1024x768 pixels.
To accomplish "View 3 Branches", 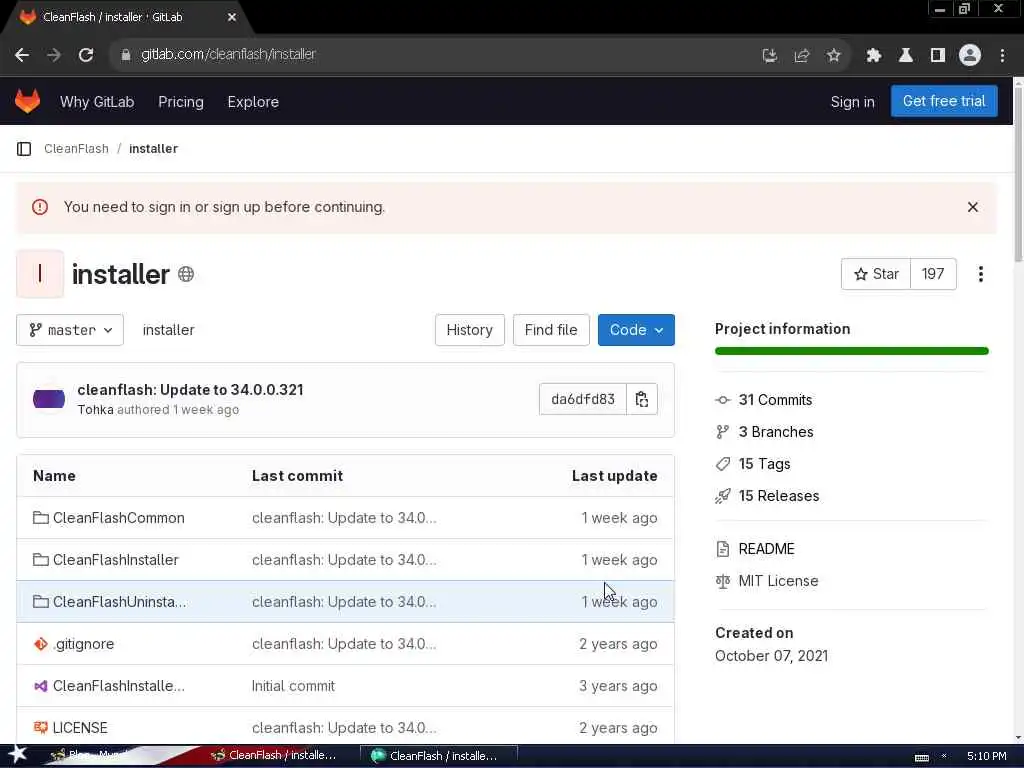I will click(x=776, y=432).
